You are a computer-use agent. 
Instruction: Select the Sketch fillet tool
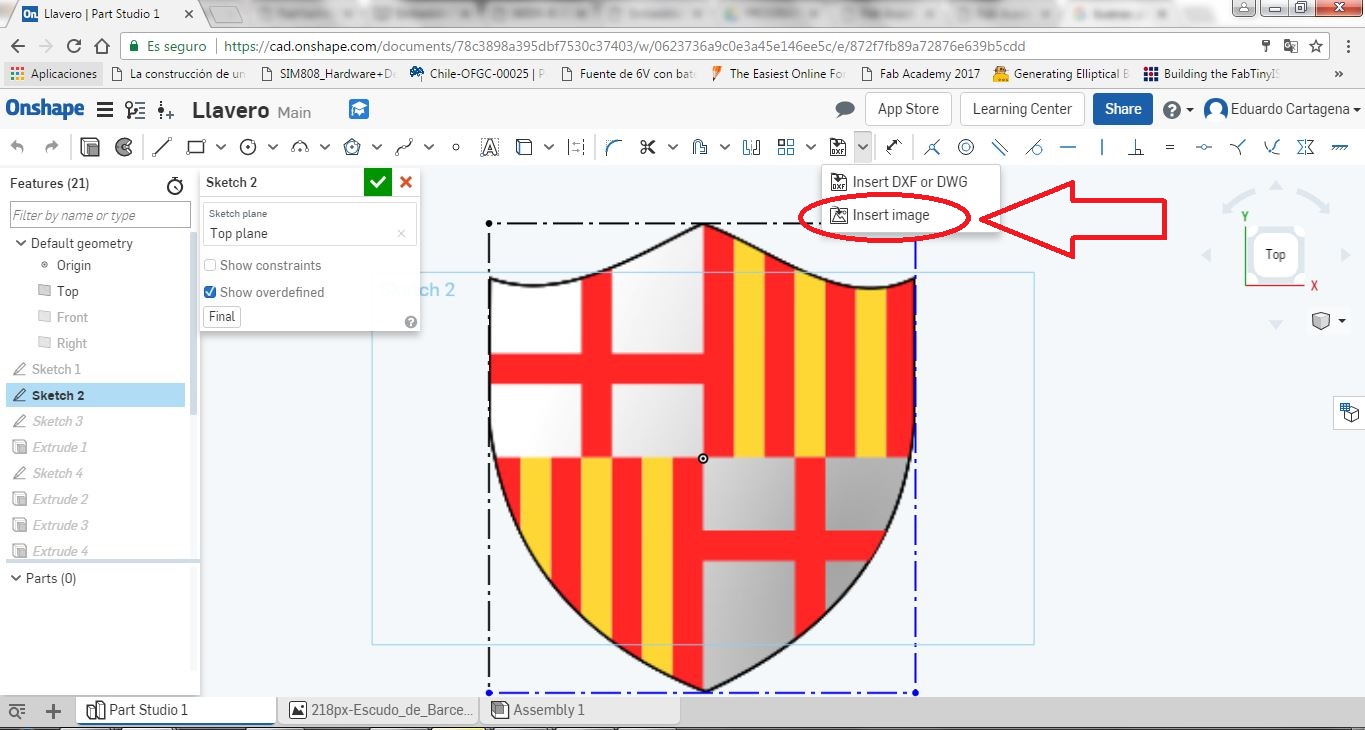(614, 147)
